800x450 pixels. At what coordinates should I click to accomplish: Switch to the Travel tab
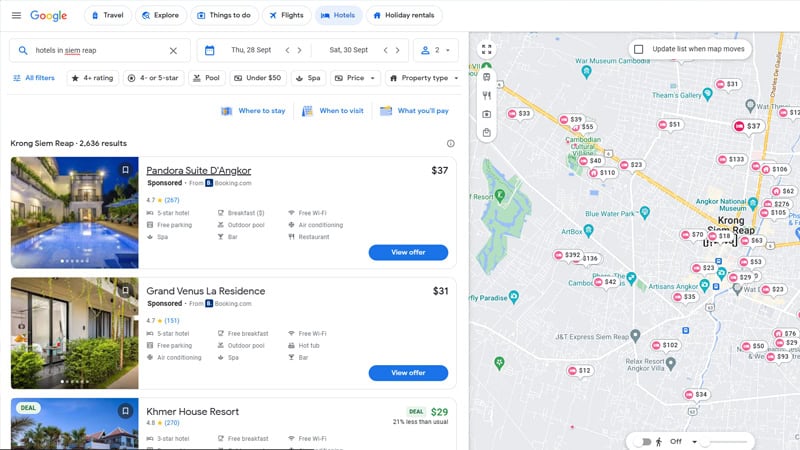coord(108,15)
